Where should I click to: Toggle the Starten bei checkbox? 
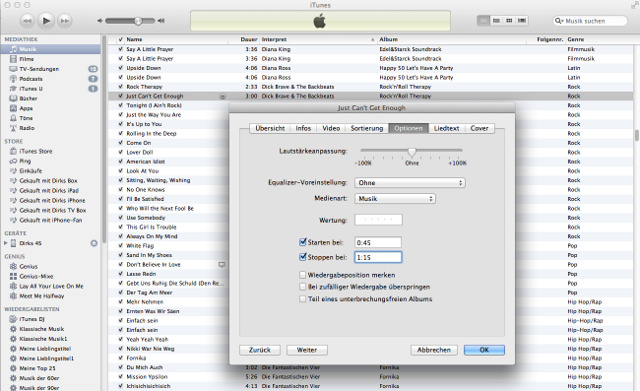[x=302, y=242]
